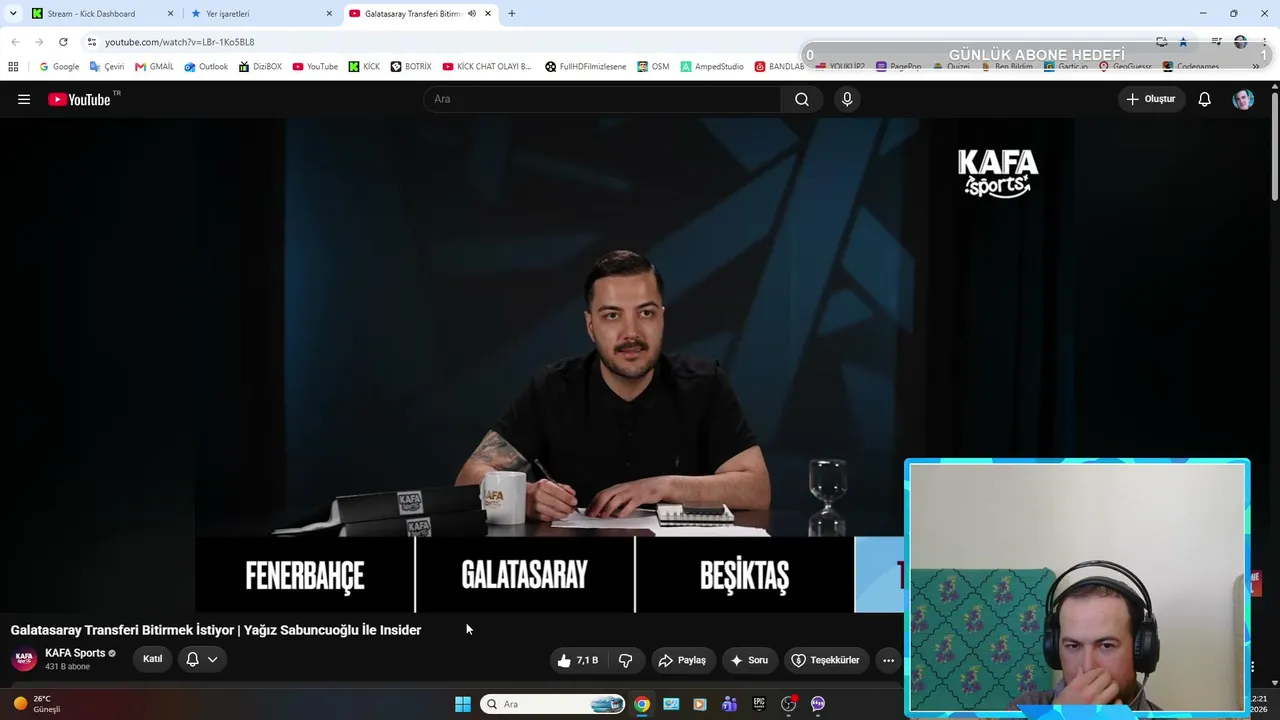This screenshot has height=720, width=1280.
Task: Close the Galatasaray Transferi tab
Action: click(488, 14)
